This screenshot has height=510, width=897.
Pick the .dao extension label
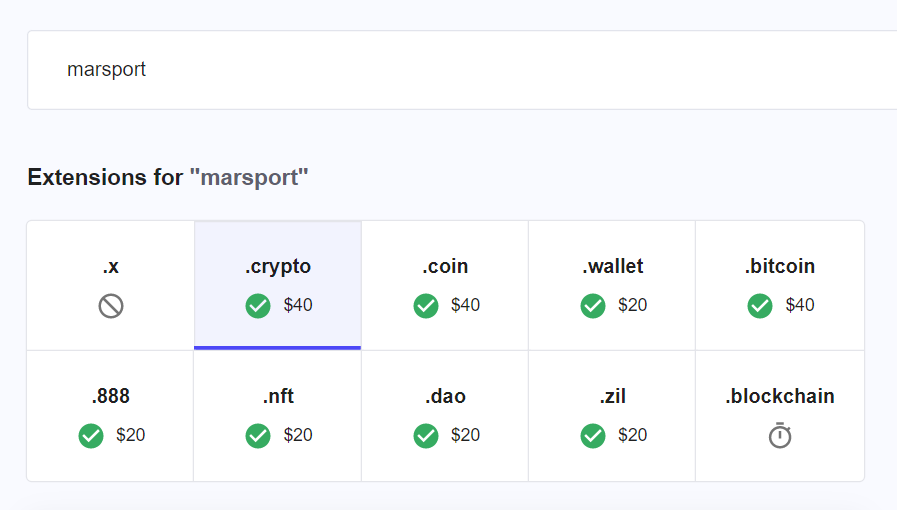coord(445,396)
